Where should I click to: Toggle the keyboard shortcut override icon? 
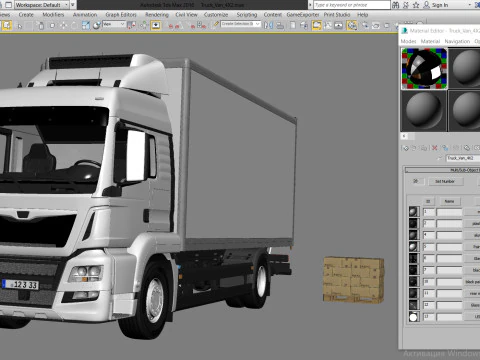coord(155,25)
